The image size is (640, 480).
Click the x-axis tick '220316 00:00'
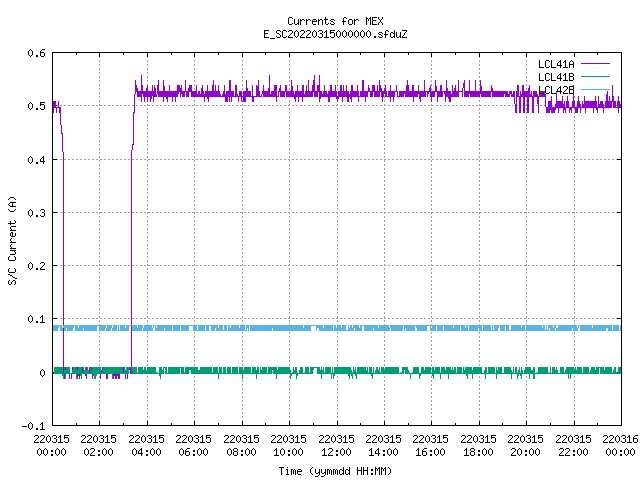[x=620, y=445]
